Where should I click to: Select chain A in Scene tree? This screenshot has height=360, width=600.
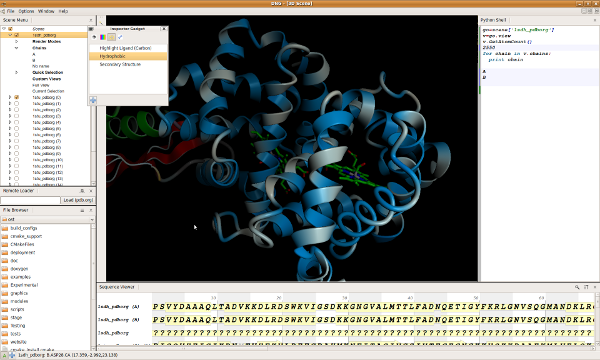(34, 54)
